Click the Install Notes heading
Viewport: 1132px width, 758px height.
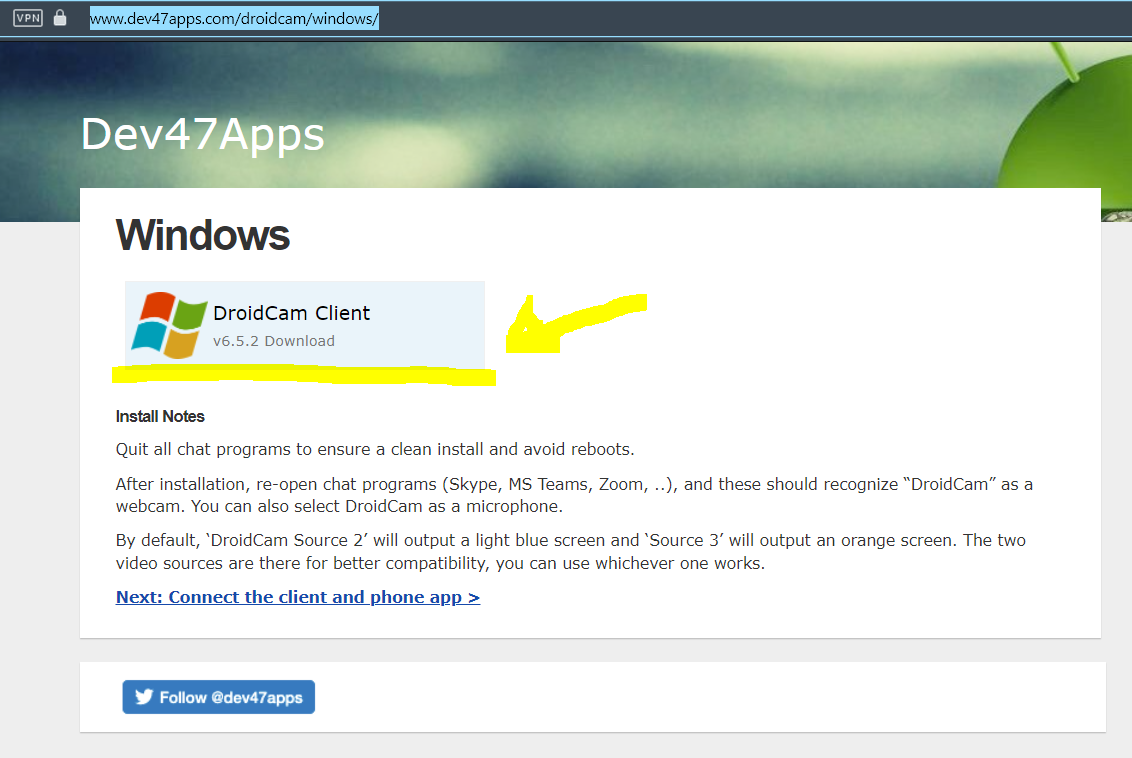160,417
